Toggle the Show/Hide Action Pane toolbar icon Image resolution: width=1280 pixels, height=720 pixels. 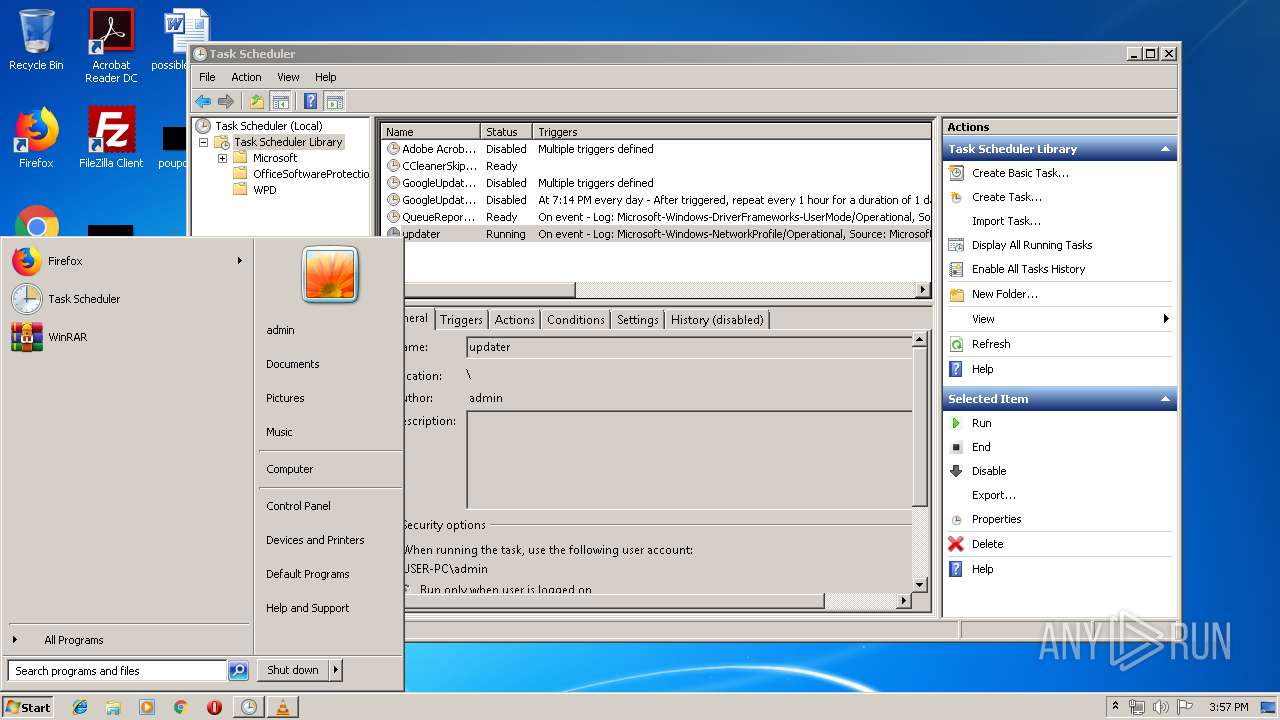[x=335, y=101]
